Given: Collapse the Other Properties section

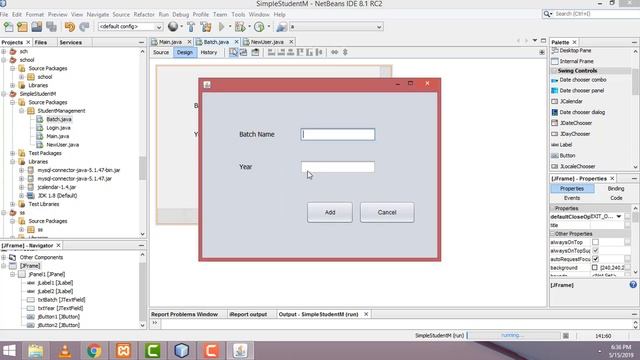Looking at the screenshot, I should click(552, 234).
